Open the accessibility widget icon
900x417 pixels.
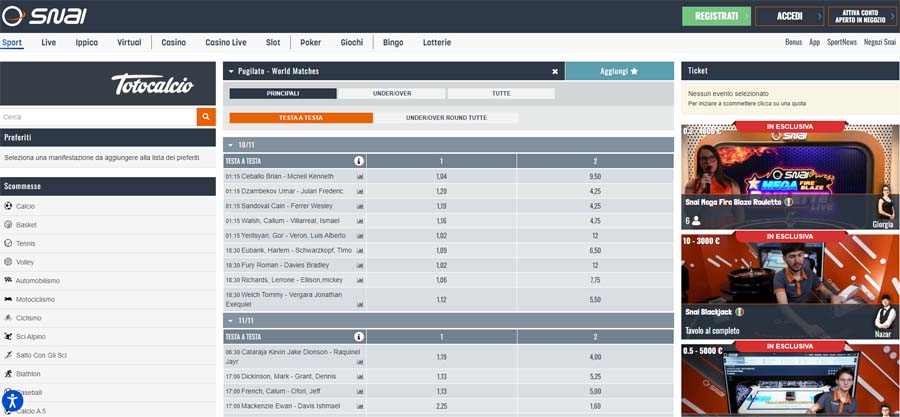[x=12, y=401]
